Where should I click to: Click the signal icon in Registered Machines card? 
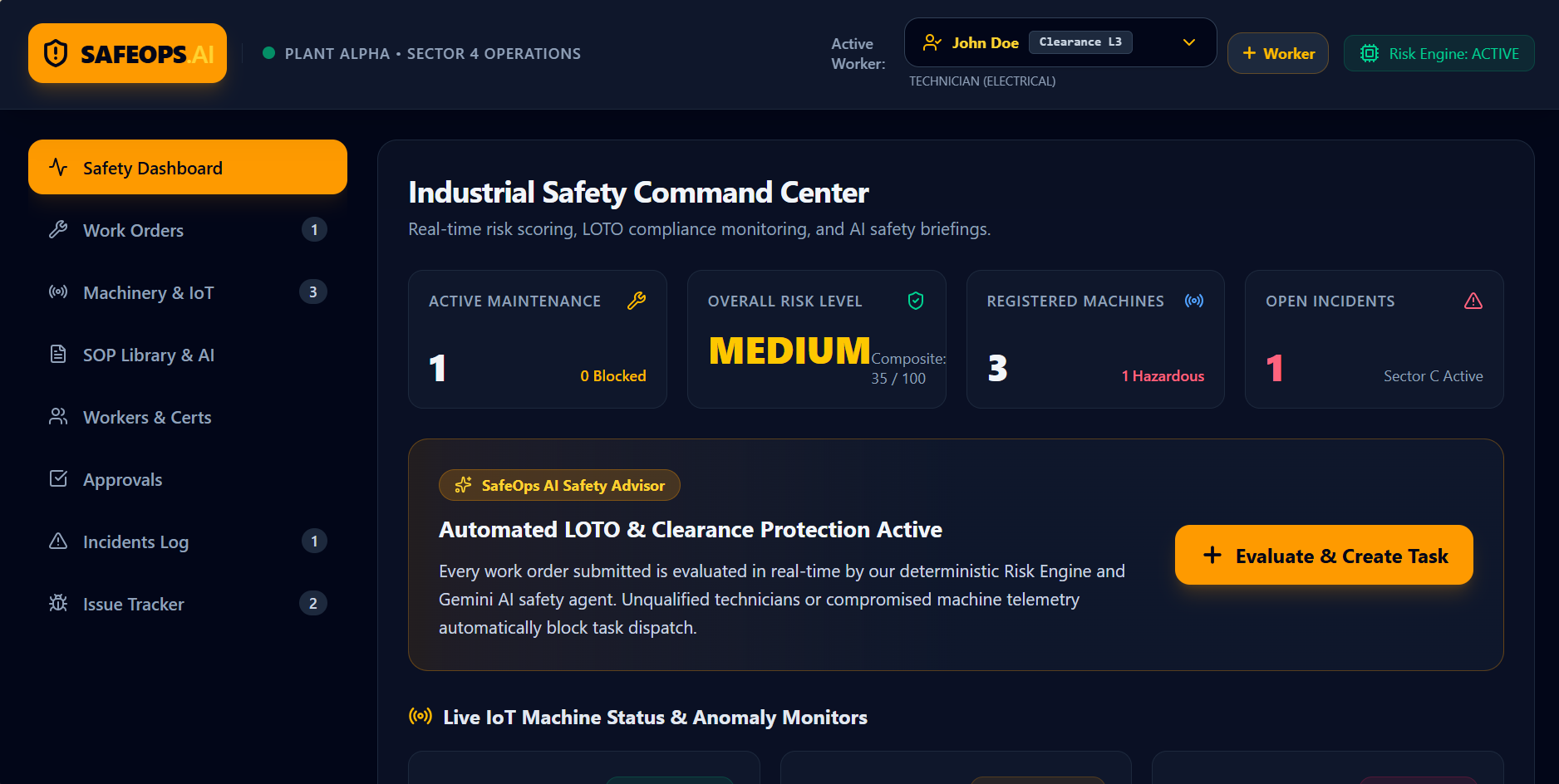pos(1194,301)
